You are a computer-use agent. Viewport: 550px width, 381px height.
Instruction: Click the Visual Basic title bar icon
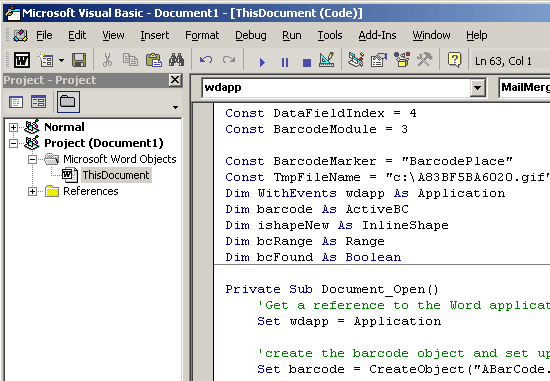point(13,13)
